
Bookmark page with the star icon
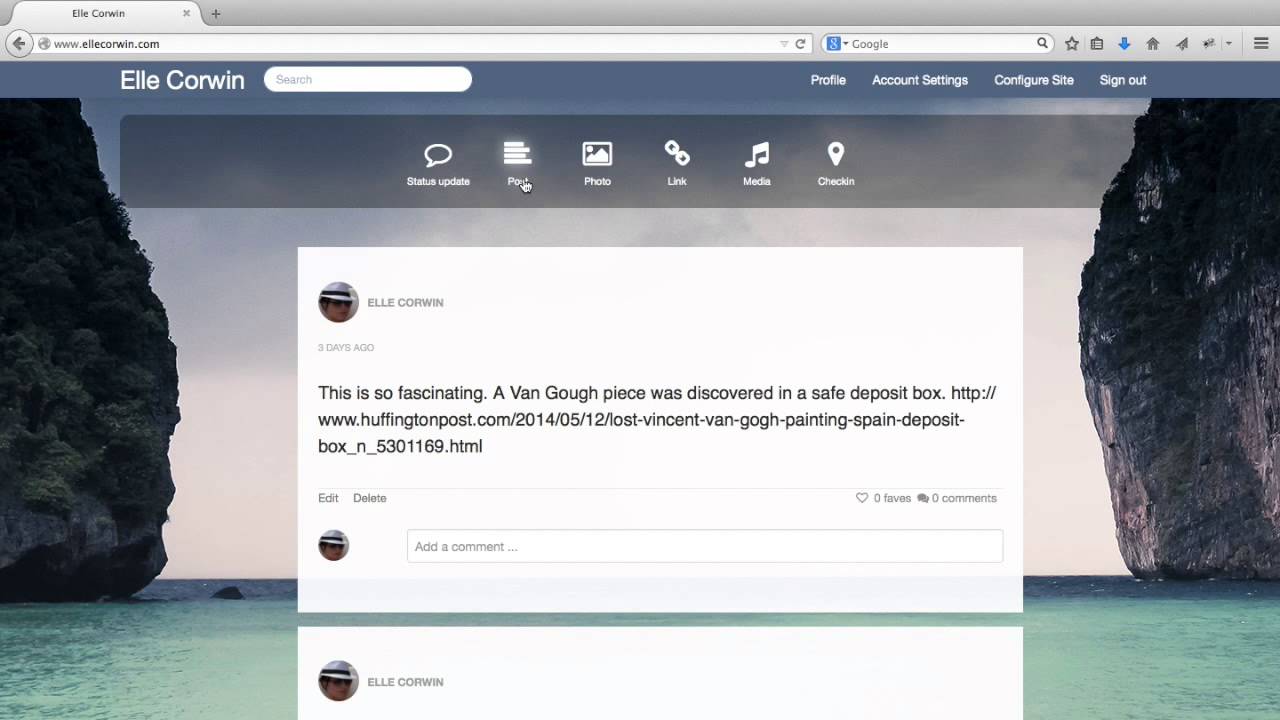tap(1072, 44)
